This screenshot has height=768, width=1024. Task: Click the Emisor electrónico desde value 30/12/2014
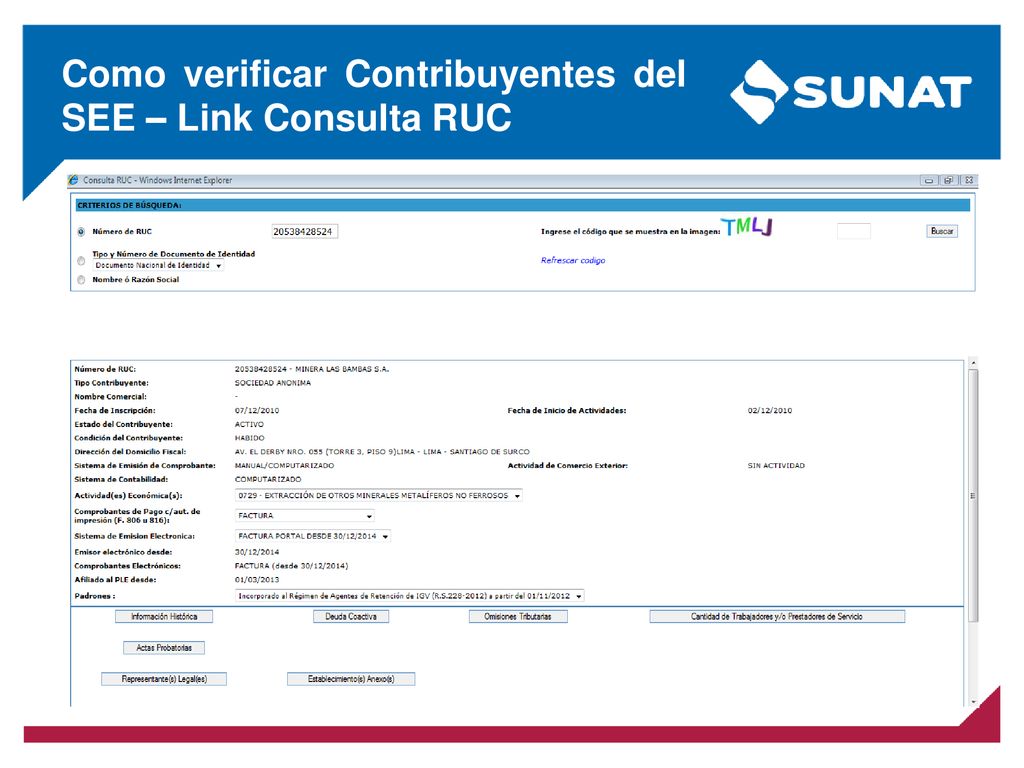click(x=257, y=552)
